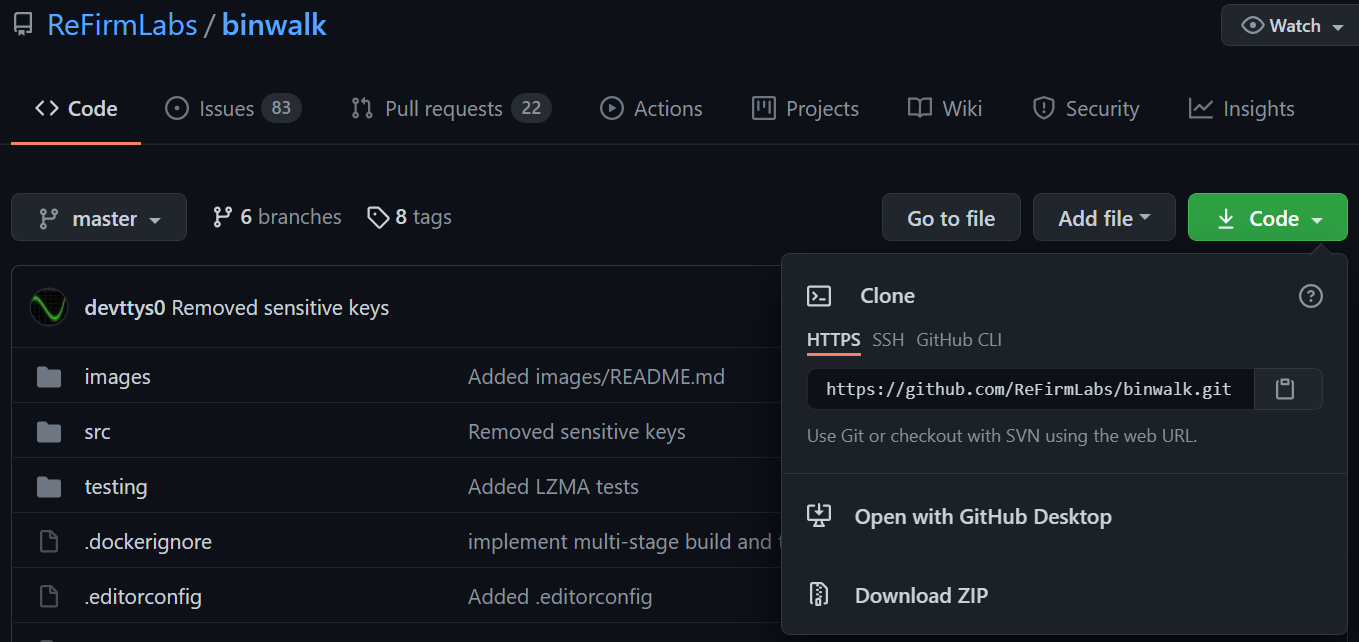The width and height of the screenshot is (1359, 642).
Task: Open the ReFirmLabs owner link
Action: pos(122,25)
